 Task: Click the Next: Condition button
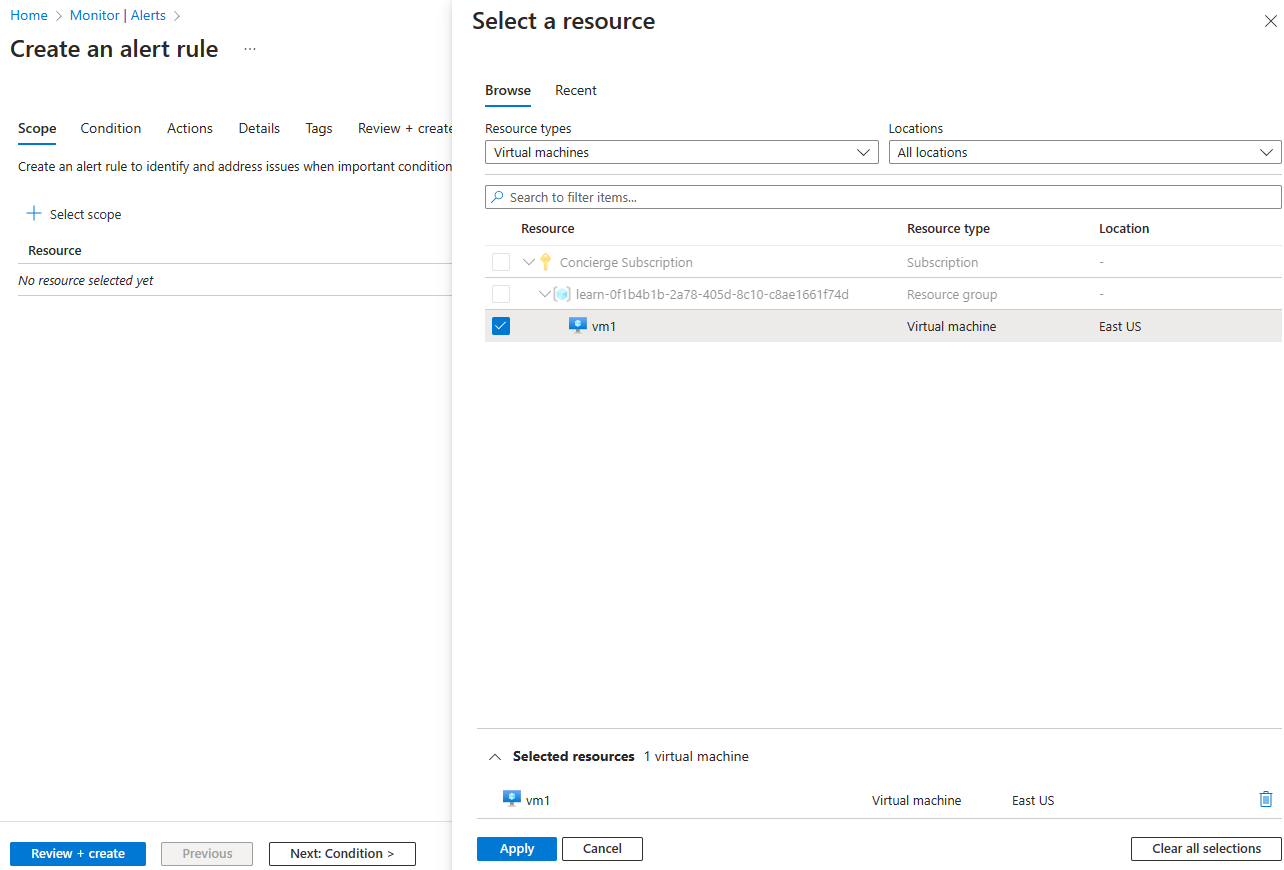[x=342, y=853]
